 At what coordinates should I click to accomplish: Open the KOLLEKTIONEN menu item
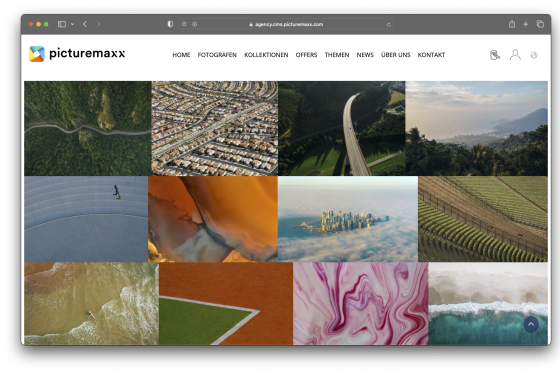(x=266, y=55)
